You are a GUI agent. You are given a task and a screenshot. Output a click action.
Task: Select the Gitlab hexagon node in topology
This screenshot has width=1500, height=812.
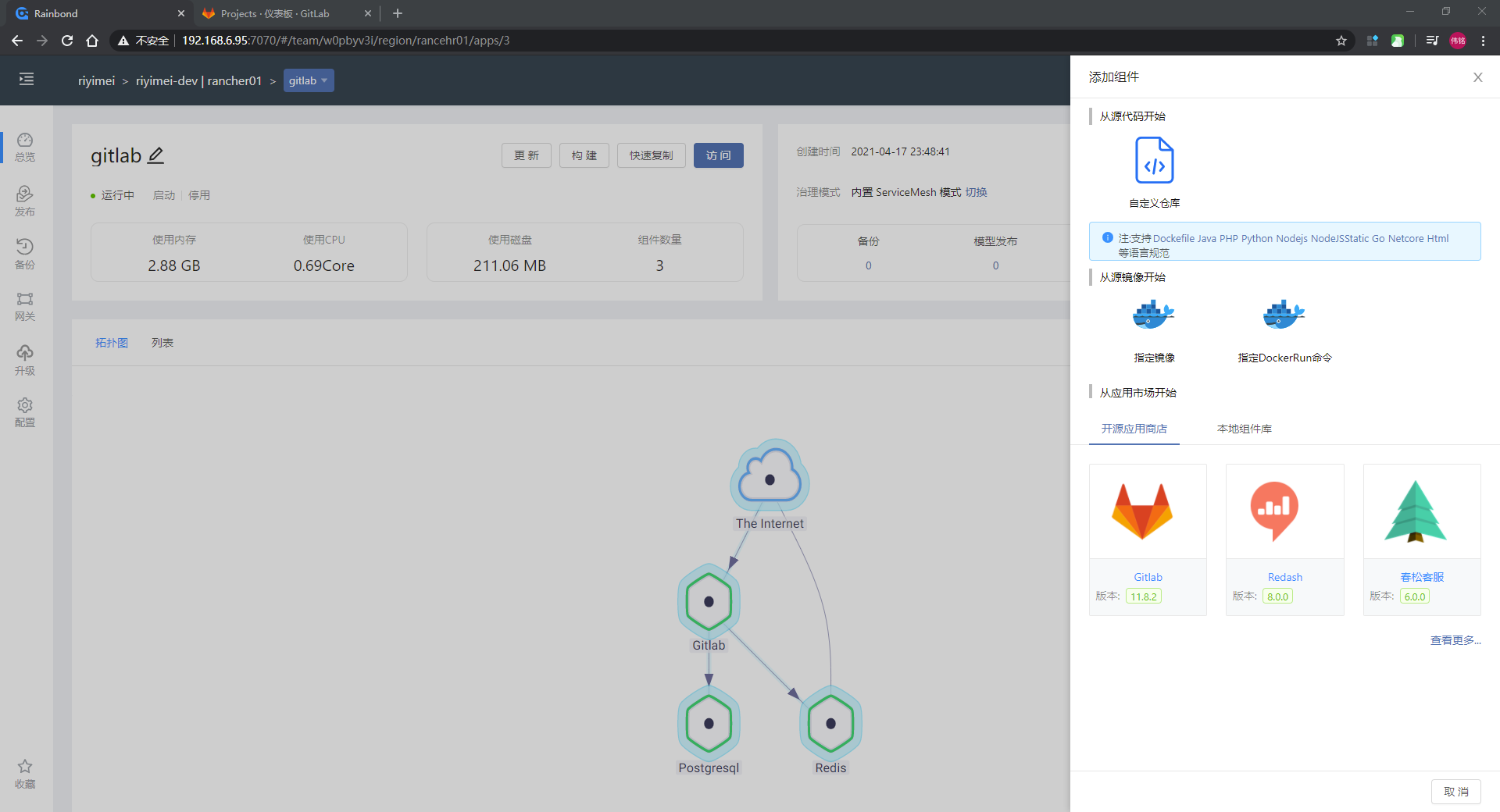click(x=709, y=601)
